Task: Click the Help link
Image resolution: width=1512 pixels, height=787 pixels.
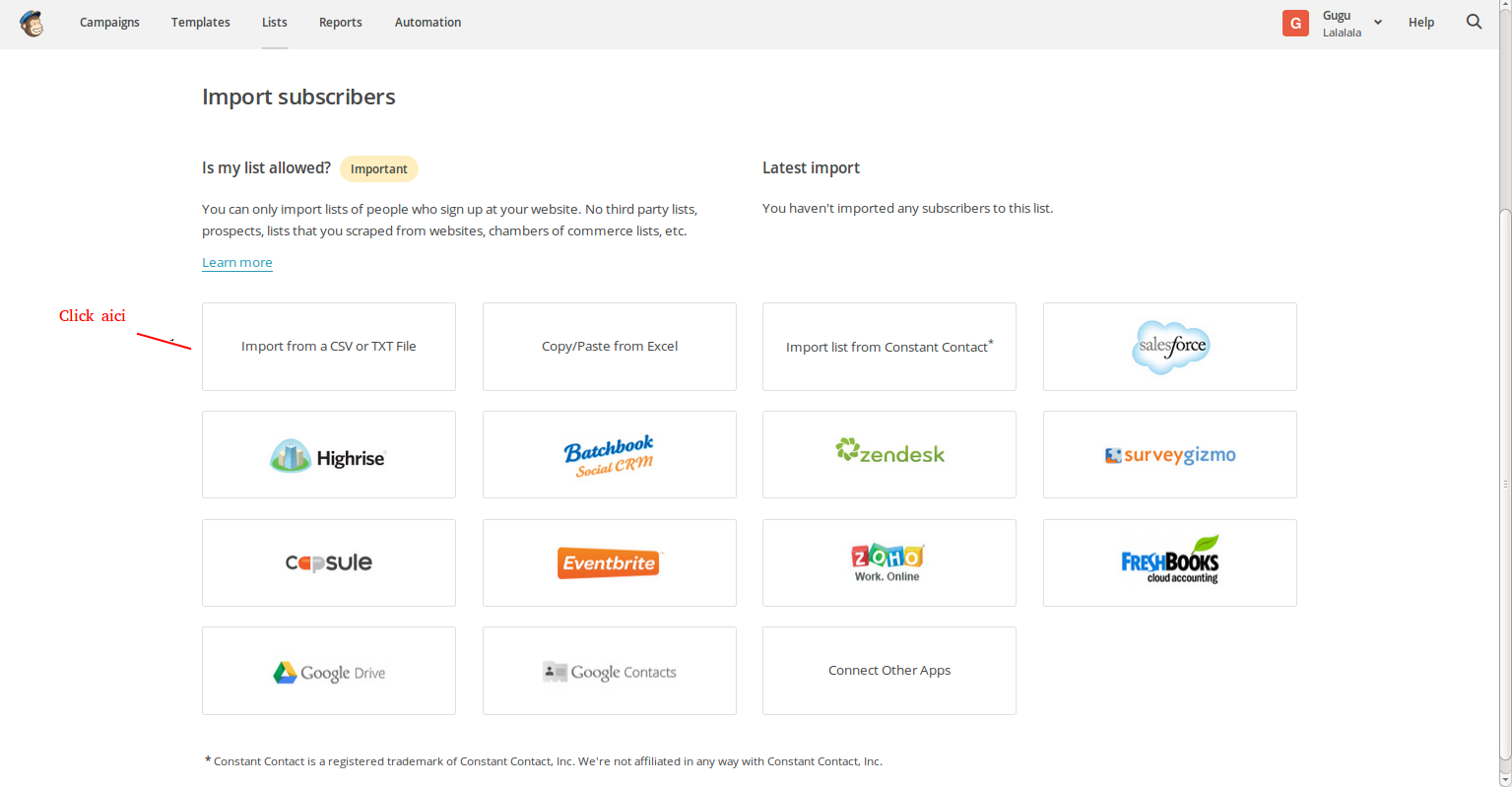Action: (x=1421, y=23)
